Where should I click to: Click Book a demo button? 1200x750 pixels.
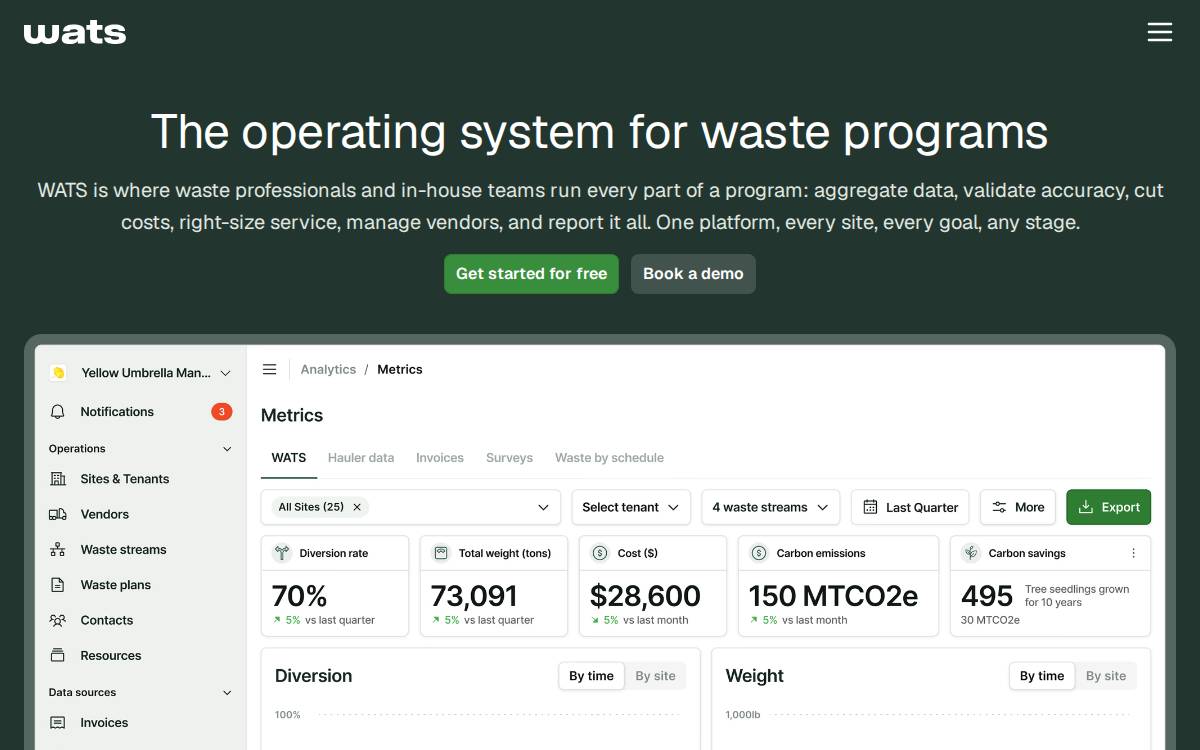coord(693,274)
